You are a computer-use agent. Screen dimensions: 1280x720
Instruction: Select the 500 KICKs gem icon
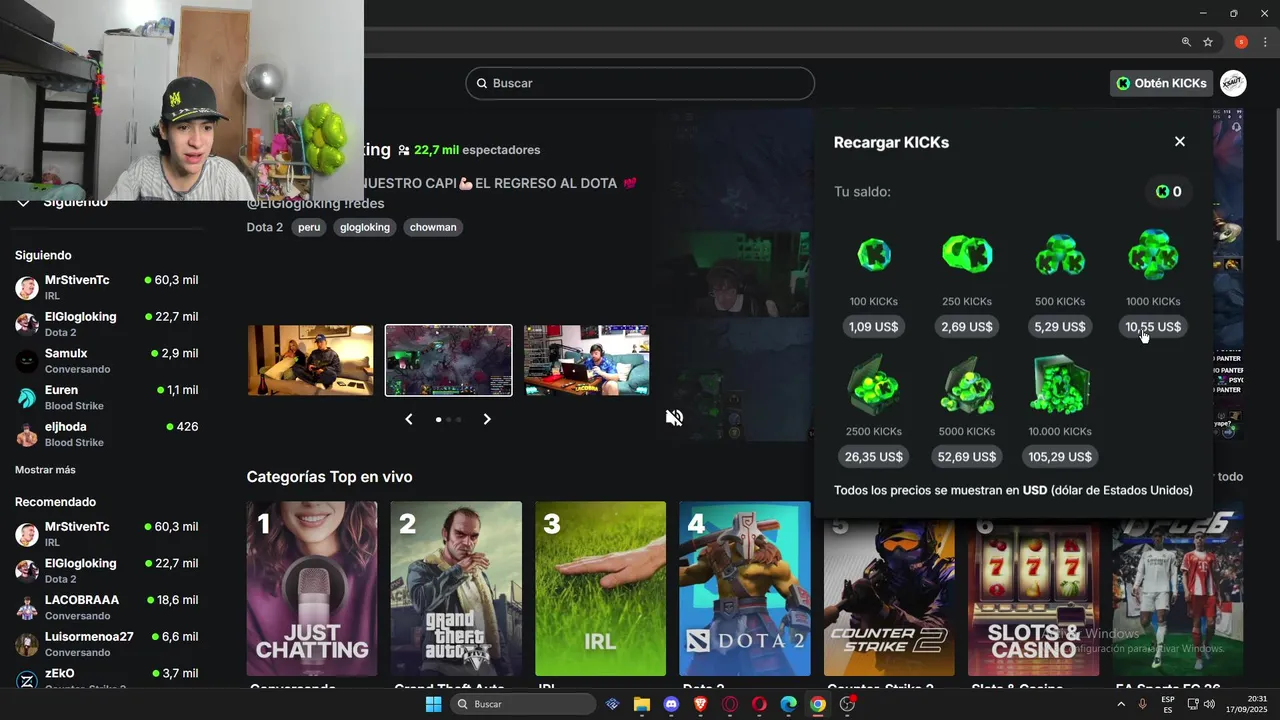coord(1060,256)
